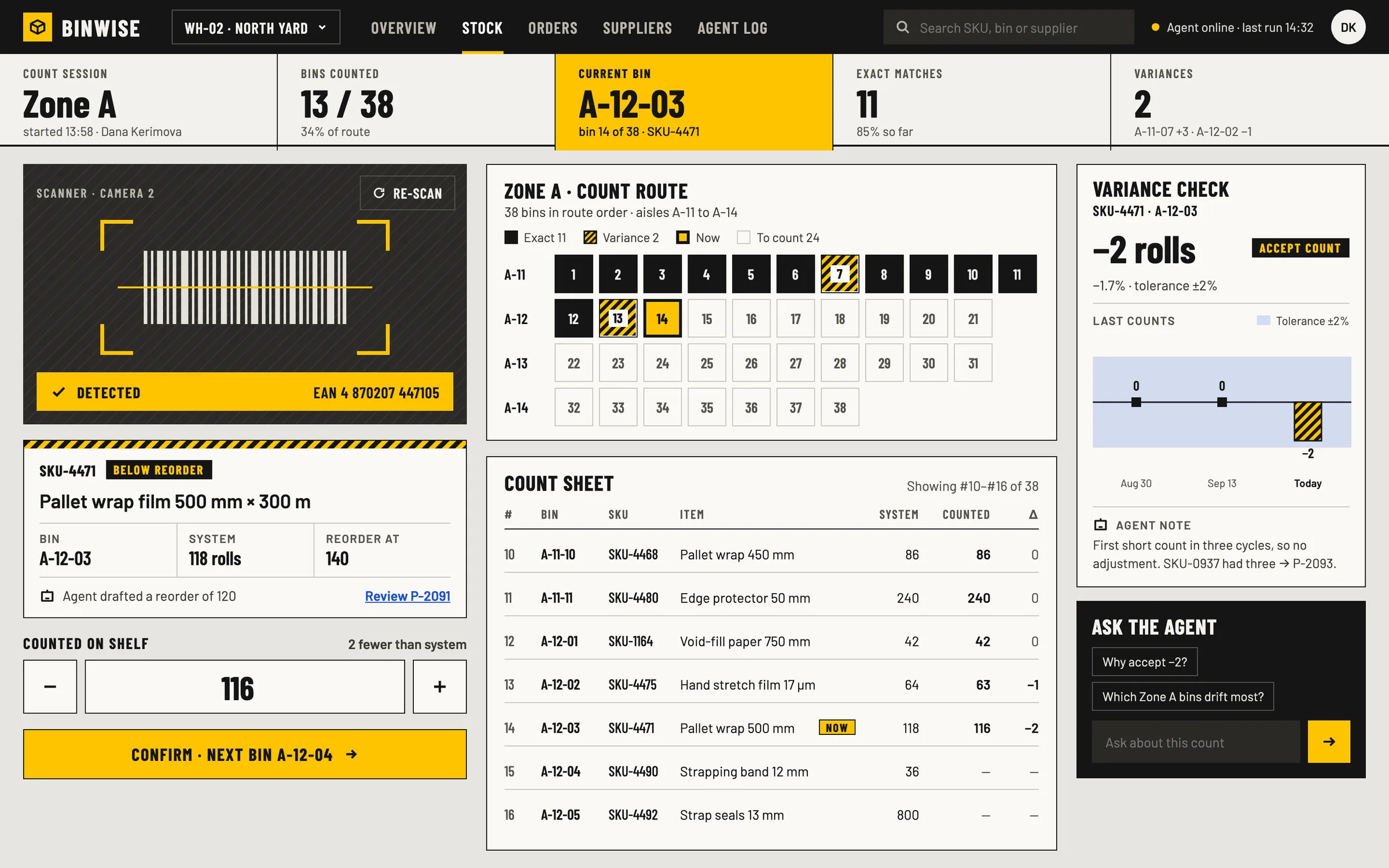Select route bin 12 in aisle A-12
This screenshot has height=868, width=1389.
(574, 318)
